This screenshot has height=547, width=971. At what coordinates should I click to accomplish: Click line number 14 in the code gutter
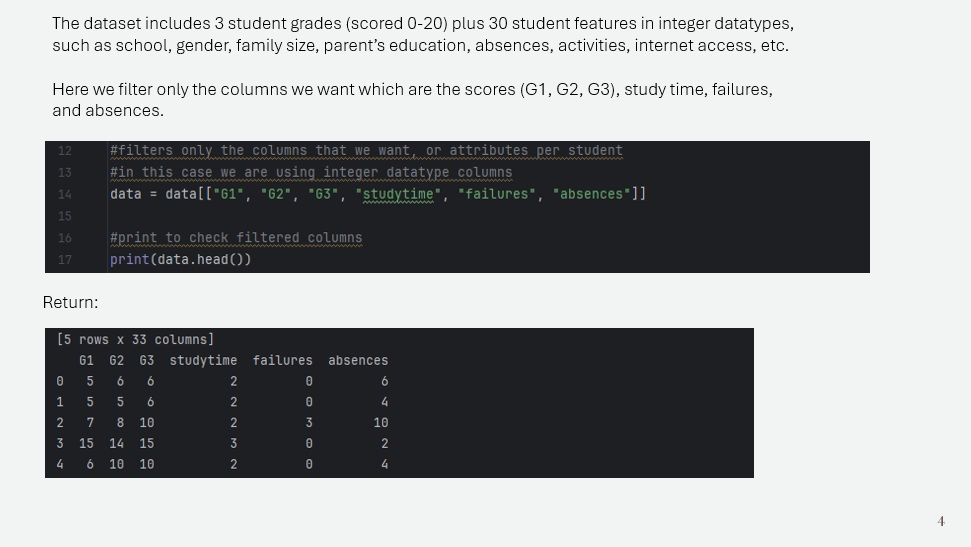pos(64,195)
